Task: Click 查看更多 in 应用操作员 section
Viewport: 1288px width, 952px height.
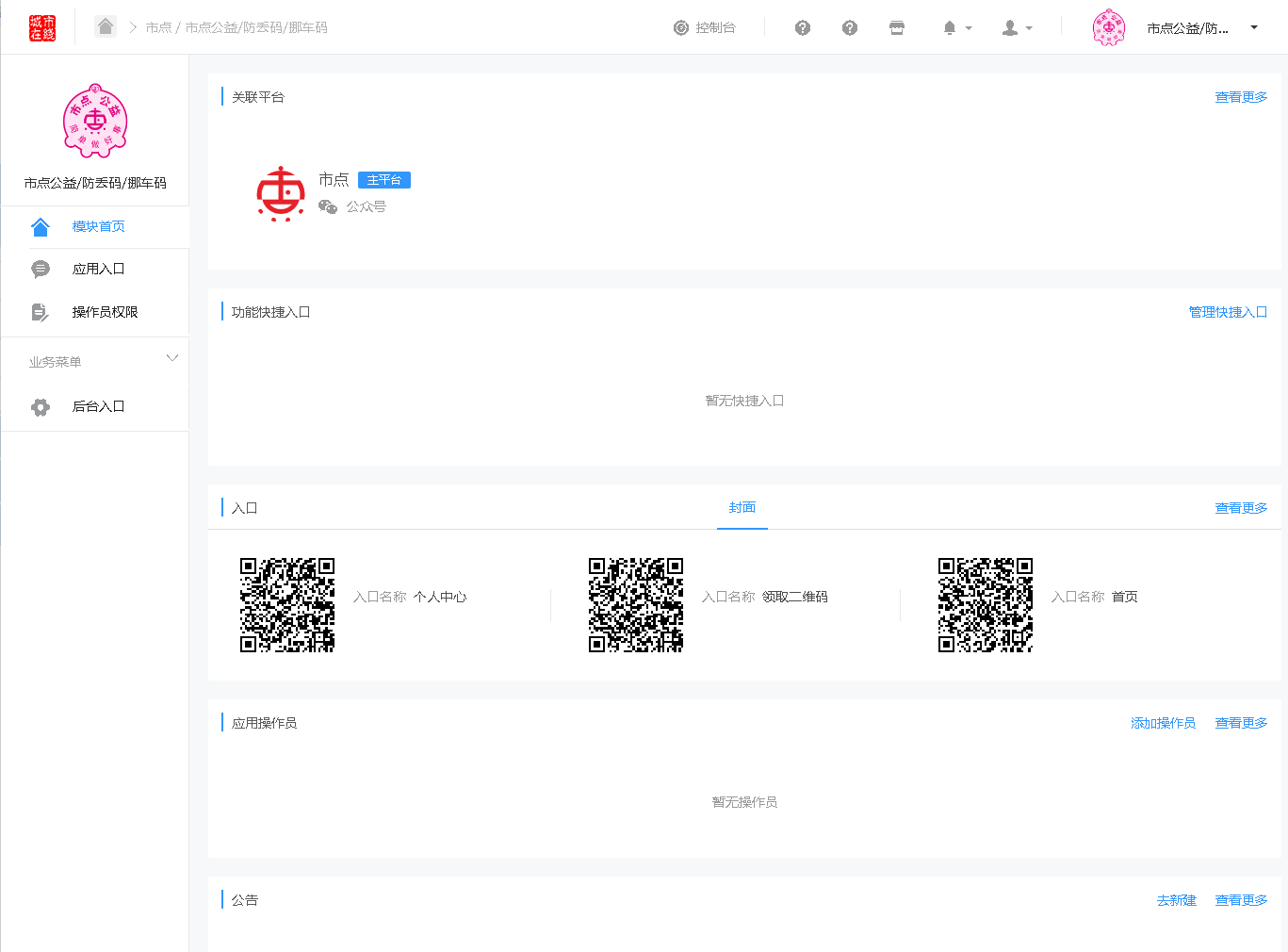Action: pyautogui.click(x=1241, y=723)
